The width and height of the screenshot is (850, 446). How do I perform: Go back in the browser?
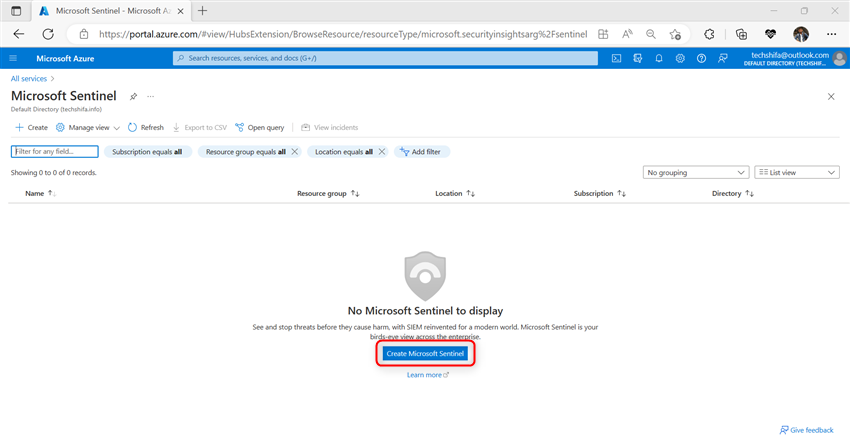(19, 34)
